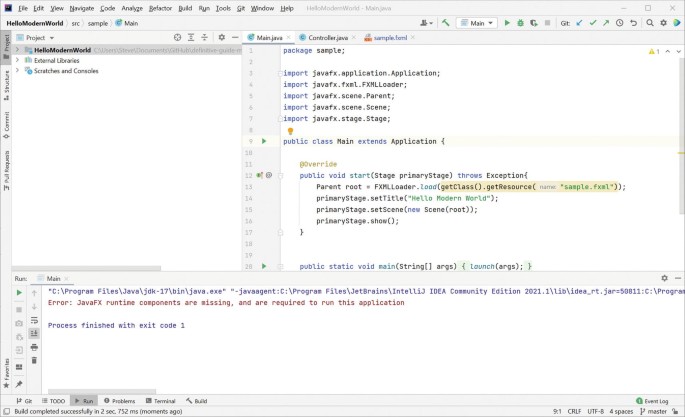Toggle the read-only lock icon in status bar
Viewport: 685px width, 417px height.
pyautogui.click(x=675, y=411)
